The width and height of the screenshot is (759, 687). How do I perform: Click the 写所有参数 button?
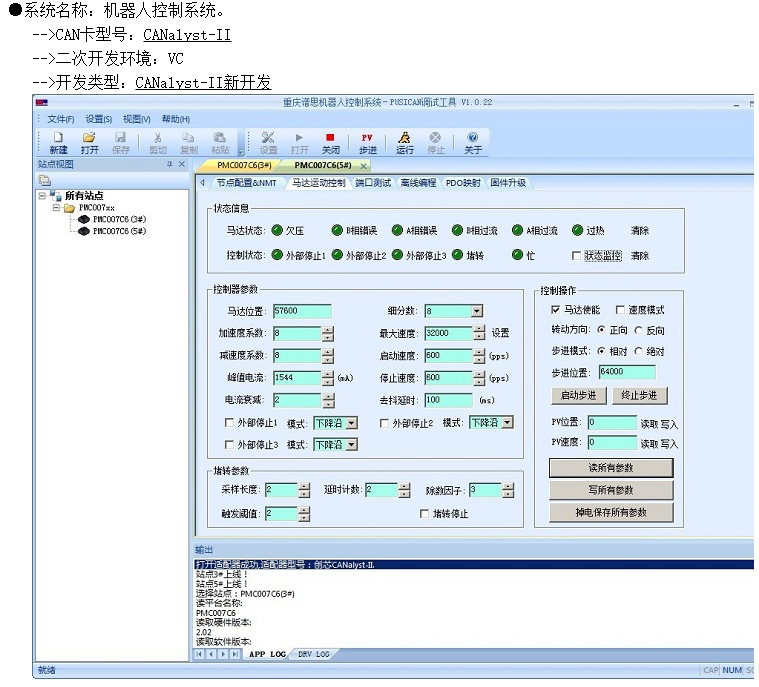pyautogui.click(x=611, y=490)
